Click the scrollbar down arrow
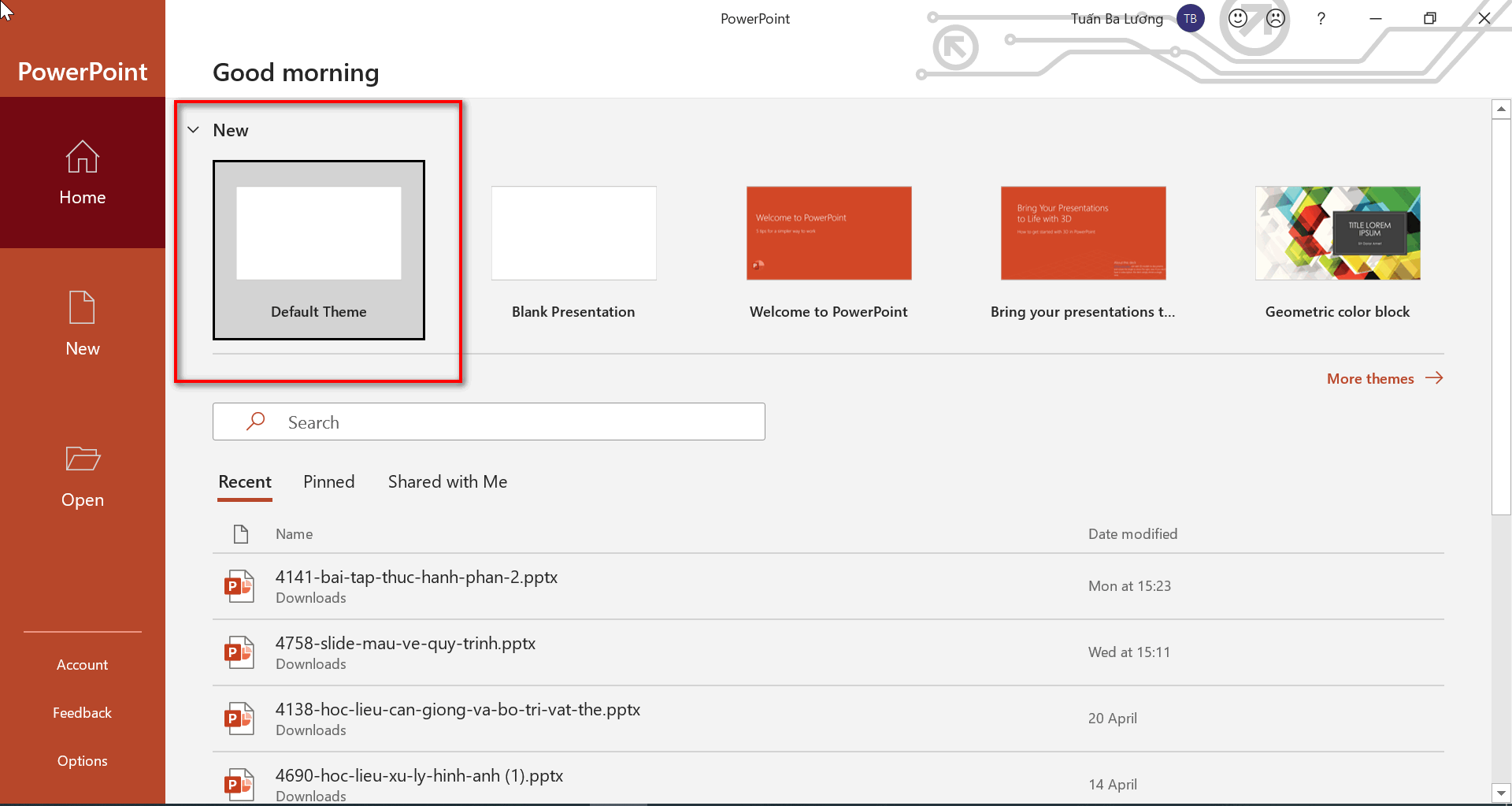Viewport: 1512px width, 806px height. coord(1502,793)
